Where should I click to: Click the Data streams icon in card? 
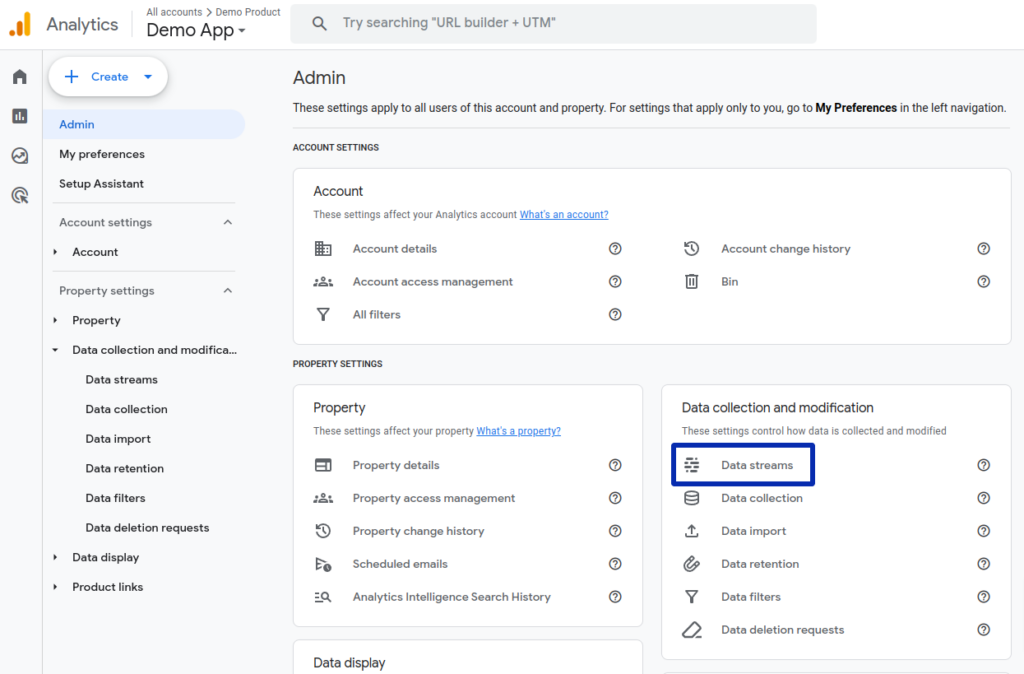692,465
